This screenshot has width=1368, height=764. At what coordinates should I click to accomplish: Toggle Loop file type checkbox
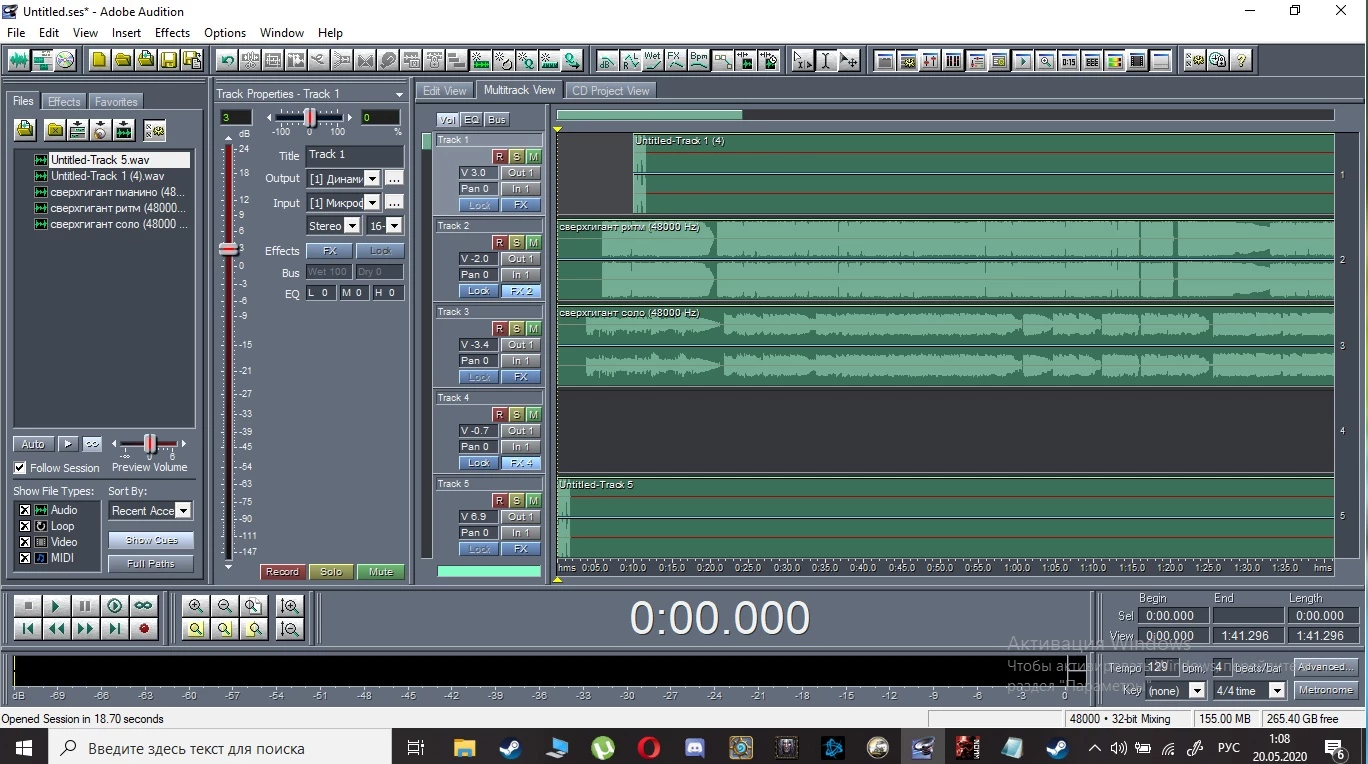tap(25, 526)
